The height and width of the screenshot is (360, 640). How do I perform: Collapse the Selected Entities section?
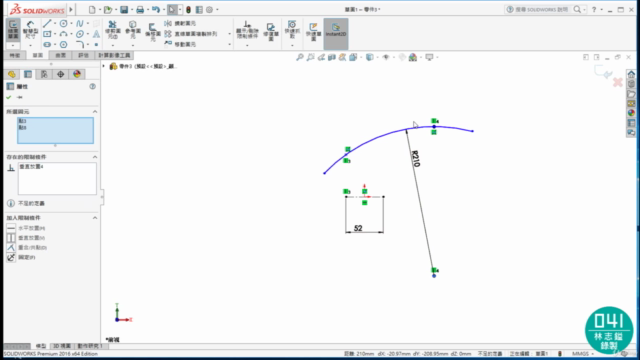[x=95, y=111]
